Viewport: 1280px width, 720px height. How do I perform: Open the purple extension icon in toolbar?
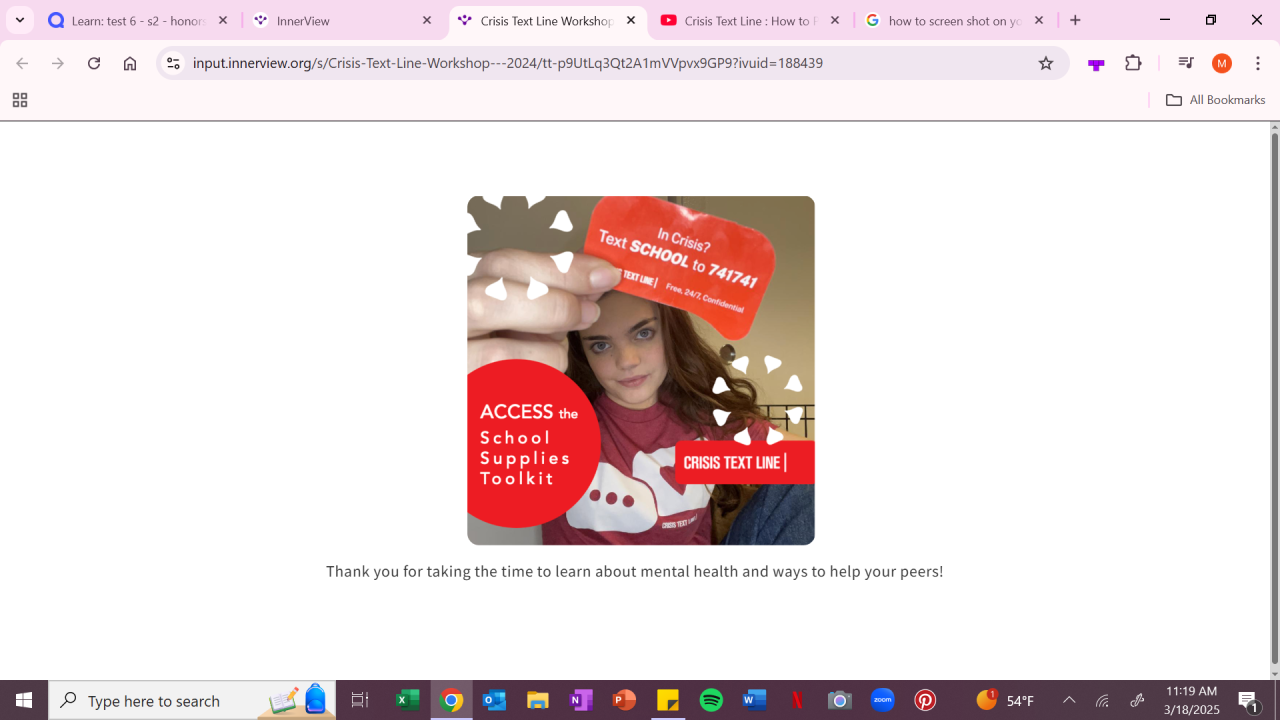tap(1096, 63)
